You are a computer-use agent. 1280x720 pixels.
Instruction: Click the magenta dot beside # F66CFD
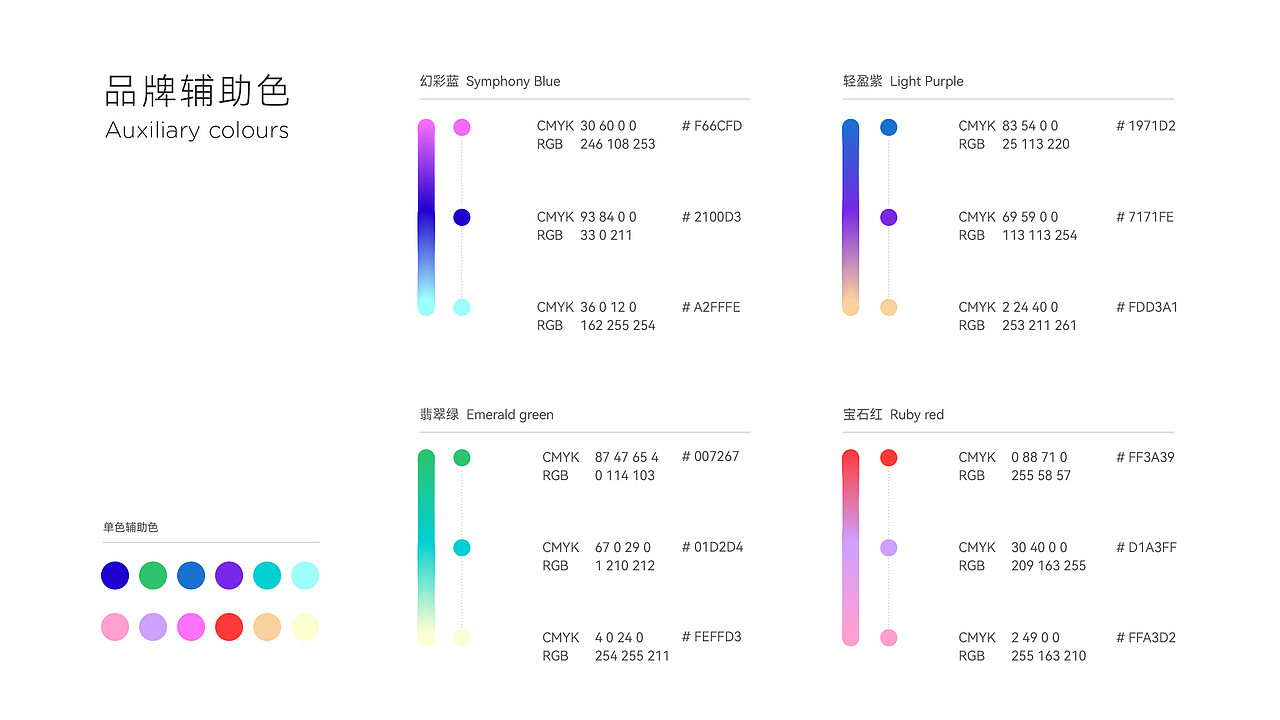coord(461,127)
